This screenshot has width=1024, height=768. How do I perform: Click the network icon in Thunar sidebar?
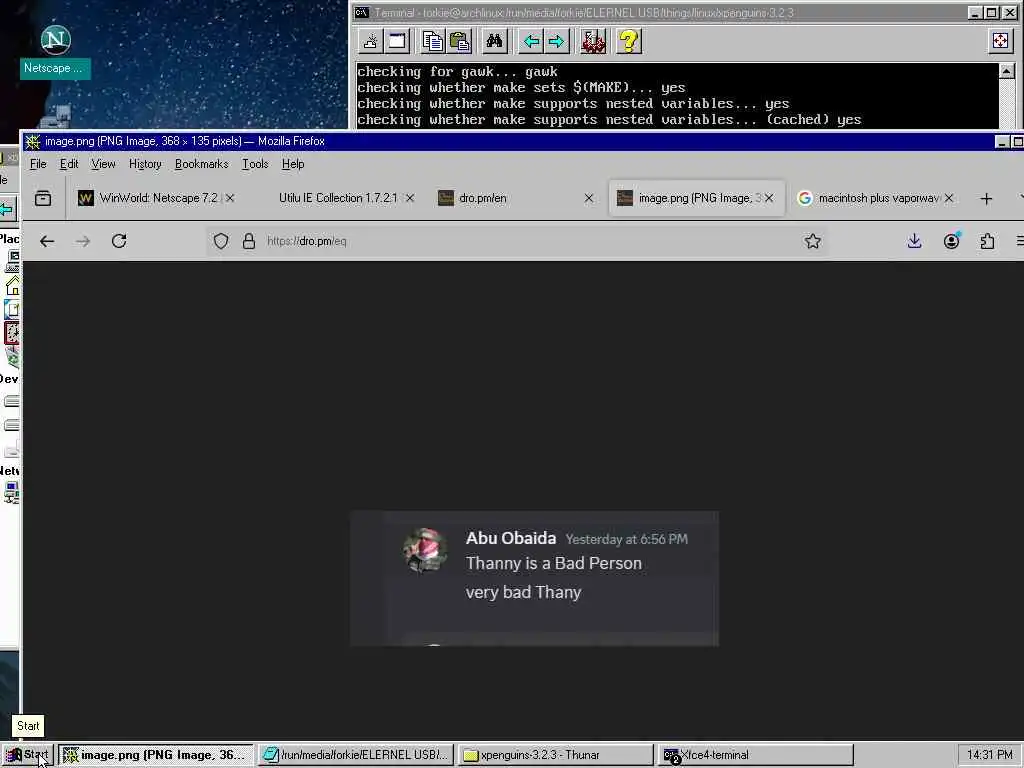12,492
